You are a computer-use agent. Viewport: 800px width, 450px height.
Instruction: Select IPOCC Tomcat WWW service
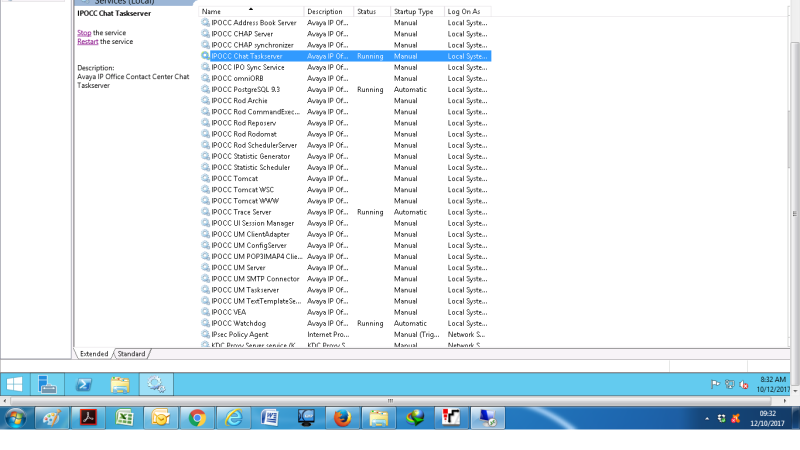tap(345, 201)
